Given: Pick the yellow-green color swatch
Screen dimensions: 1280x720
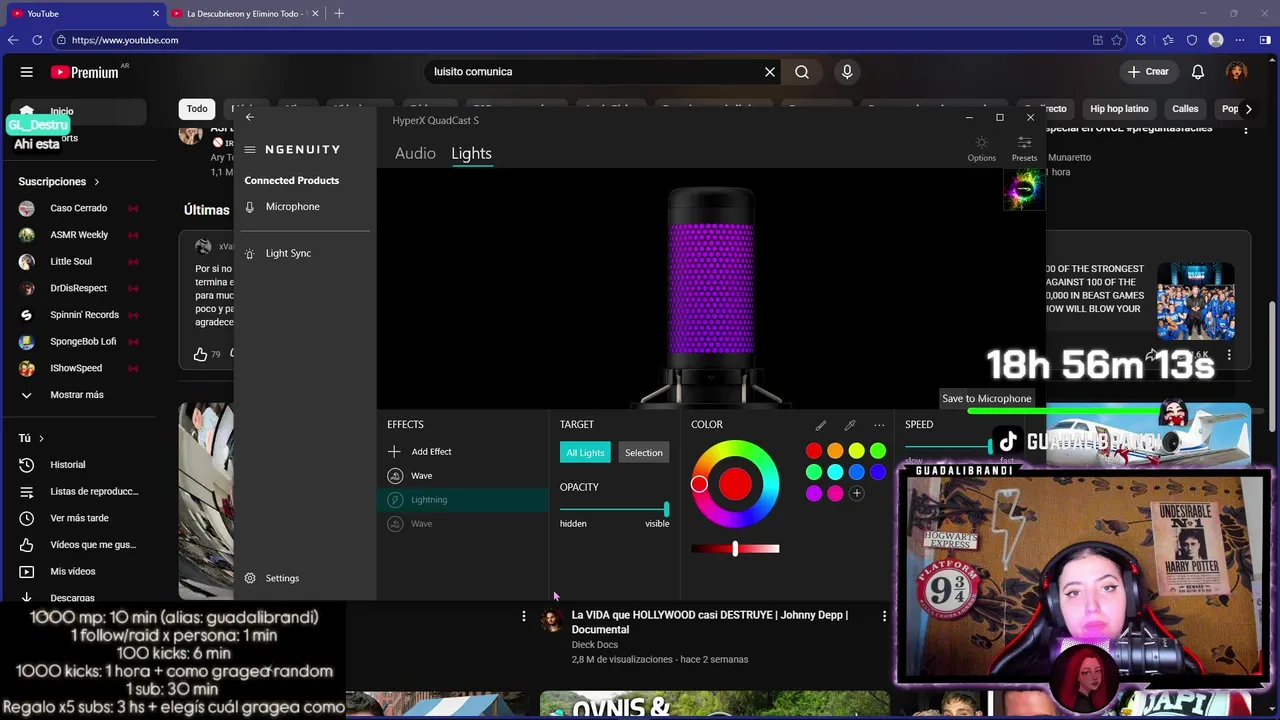Looking at the screenshot, I should tap(857, 451).
